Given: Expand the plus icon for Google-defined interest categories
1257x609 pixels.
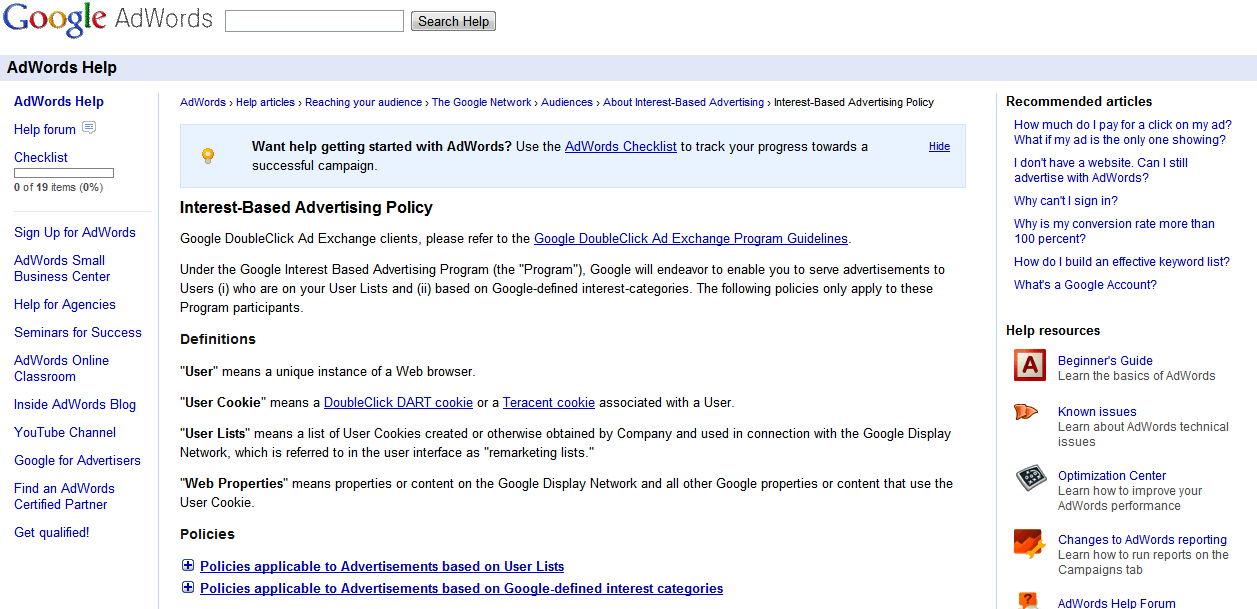Looking at the screenshot, I should point(188,588).
